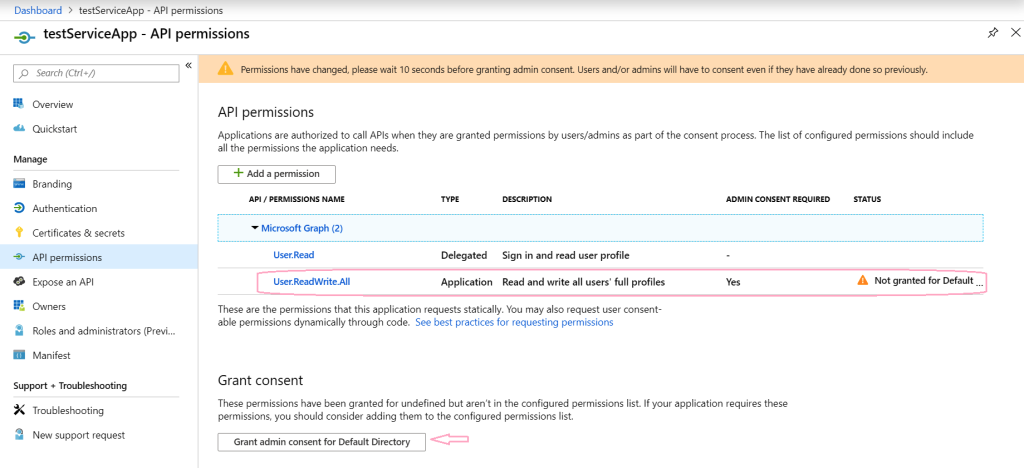The image size is (1024, 468).
Task: Click the Application type cell
Action: point(466,282)
